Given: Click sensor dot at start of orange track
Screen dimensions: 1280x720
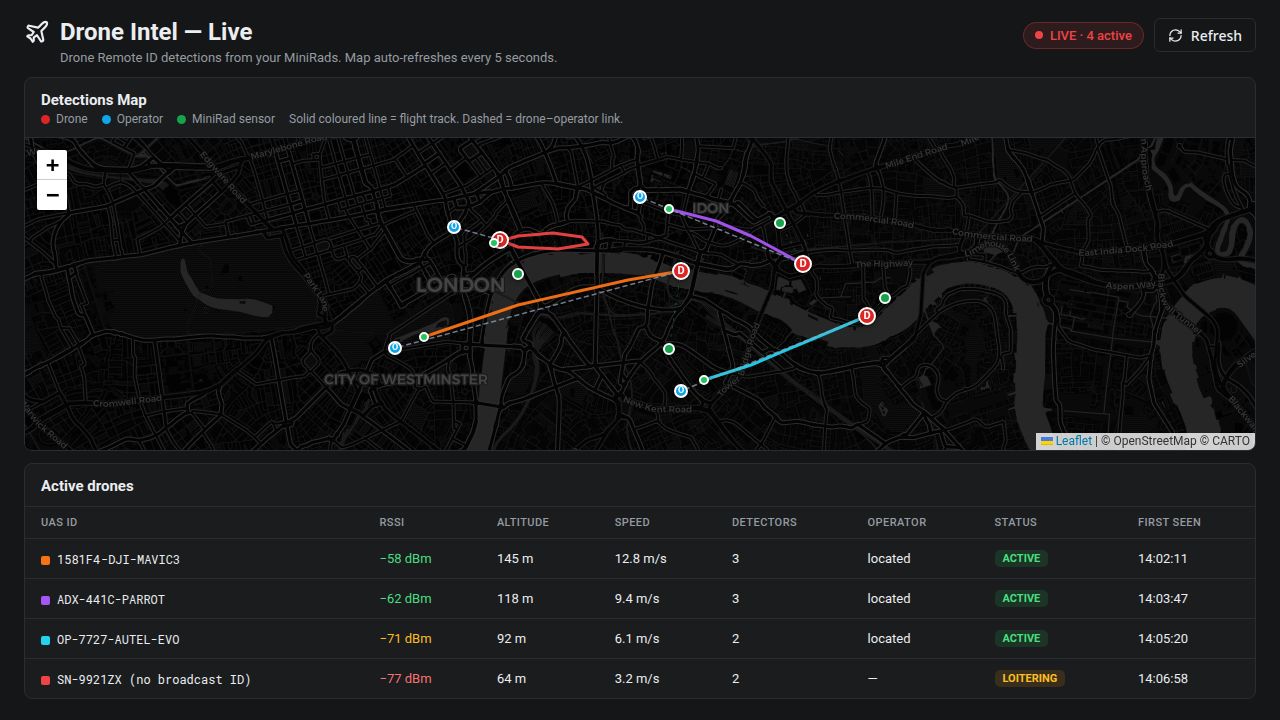Looking at the screenshot, I should pos(424,337).
